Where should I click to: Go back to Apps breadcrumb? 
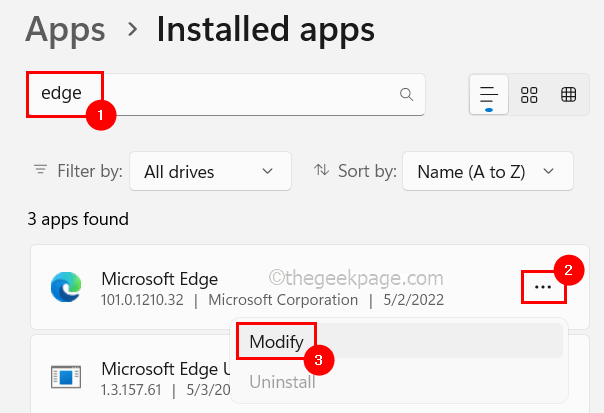(x=65, y=29)
